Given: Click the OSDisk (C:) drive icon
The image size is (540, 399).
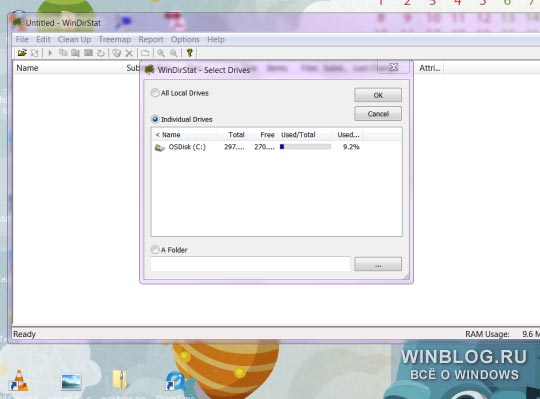Looking at the screenshot, I should pyautogui.click(x=159, y=148).
